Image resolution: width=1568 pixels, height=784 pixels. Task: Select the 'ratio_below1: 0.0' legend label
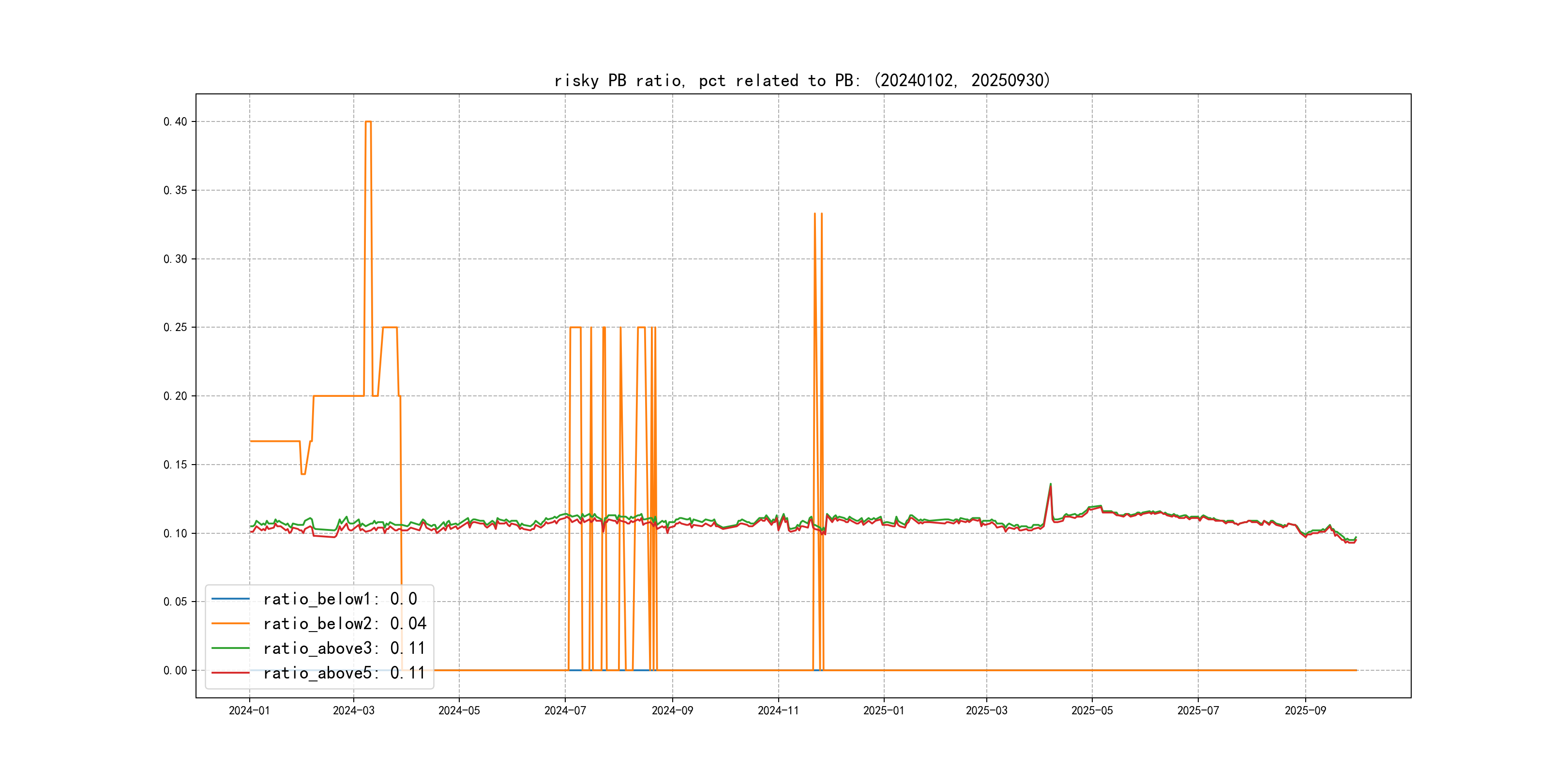pos(340,599)
